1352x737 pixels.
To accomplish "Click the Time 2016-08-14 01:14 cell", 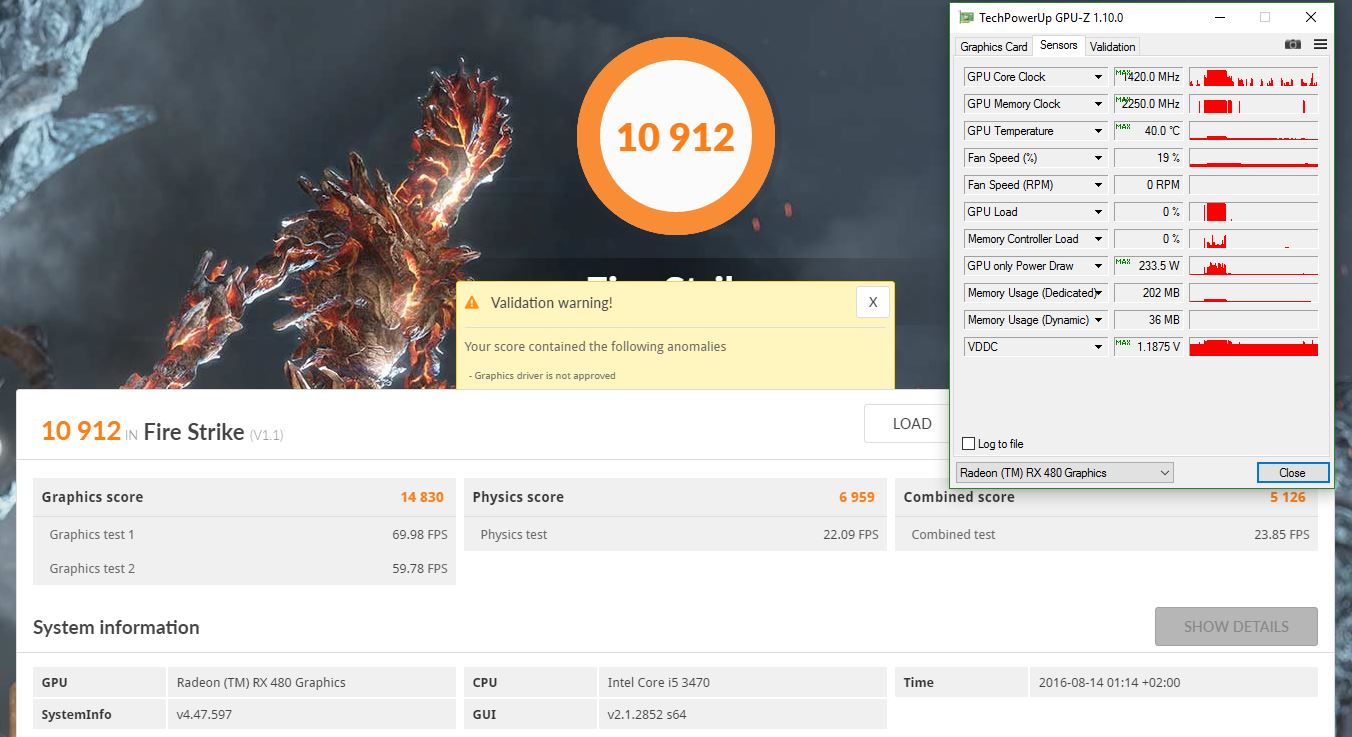I will click(1172, 683).
